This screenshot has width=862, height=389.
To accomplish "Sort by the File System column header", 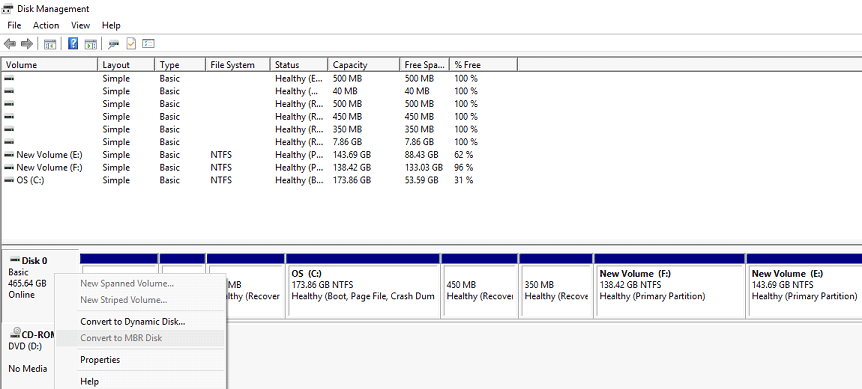I will pyautogui.click(x=238, y=65).
